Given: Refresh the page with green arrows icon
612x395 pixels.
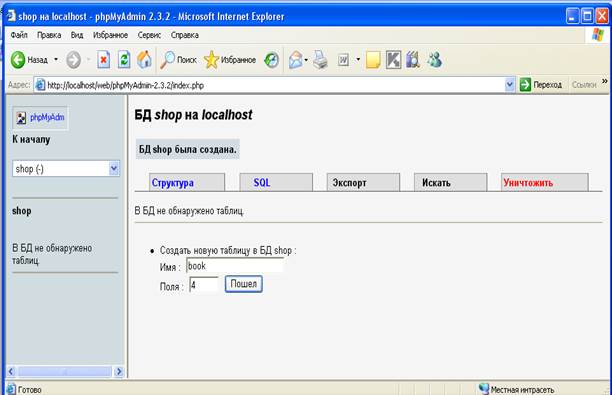Looking at the screenshot, I should [x=124, y=60].
